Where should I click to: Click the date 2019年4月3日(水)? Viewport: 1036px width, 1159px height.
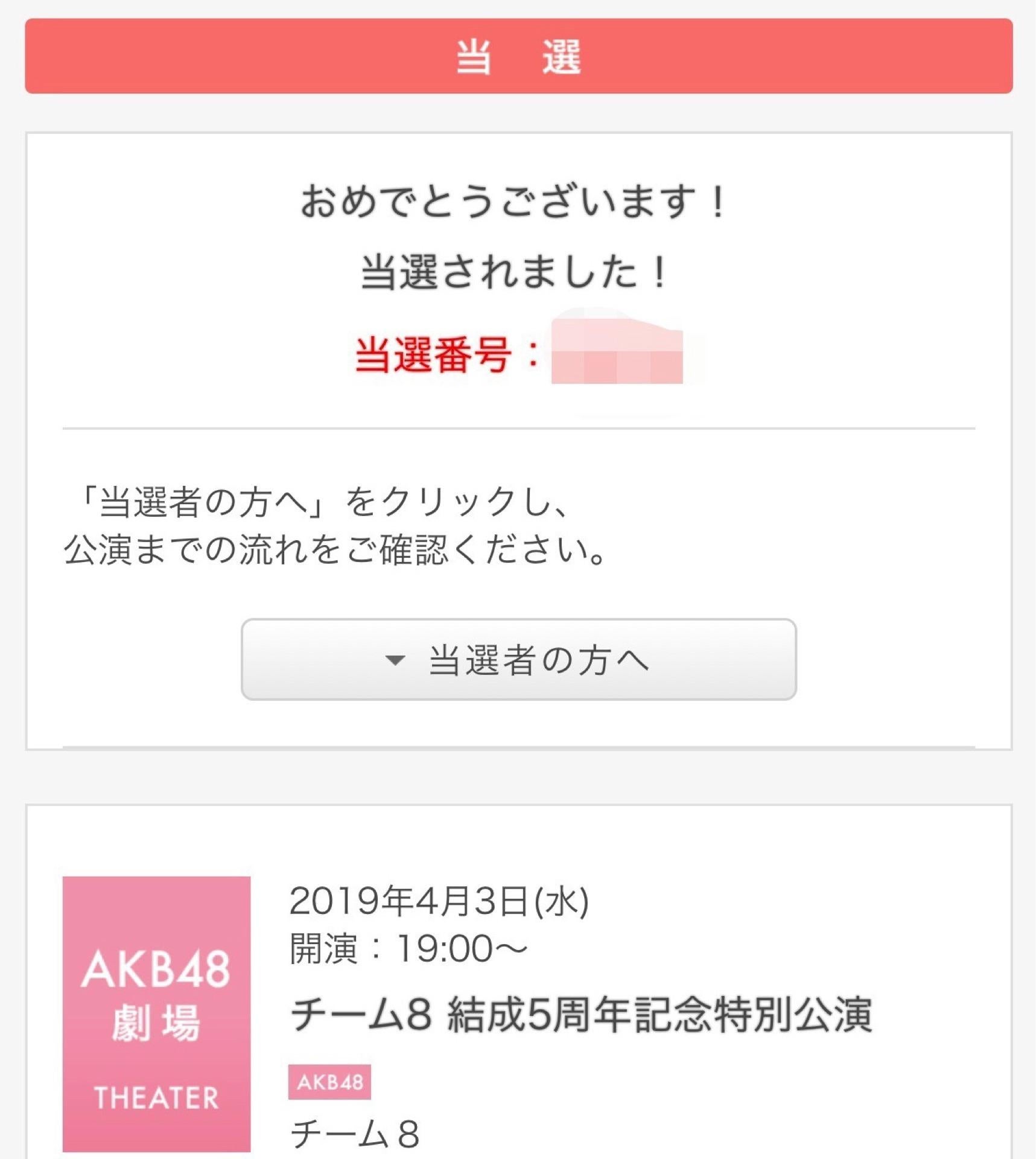439,901
